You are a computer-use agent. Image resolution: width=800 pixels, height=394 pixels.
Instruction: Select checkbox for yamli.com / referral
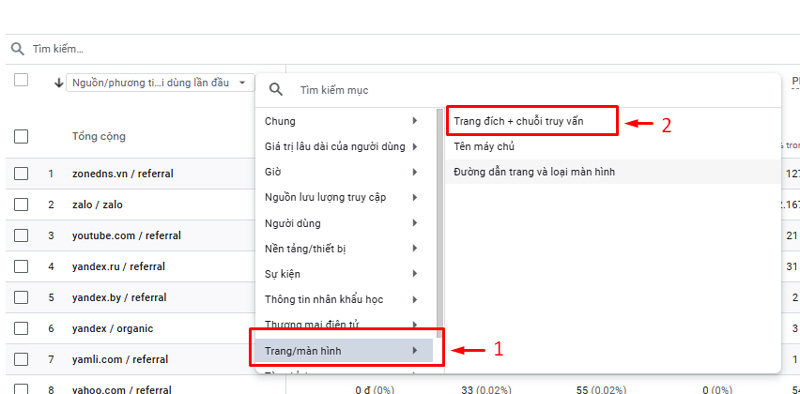tap(21, 359)
